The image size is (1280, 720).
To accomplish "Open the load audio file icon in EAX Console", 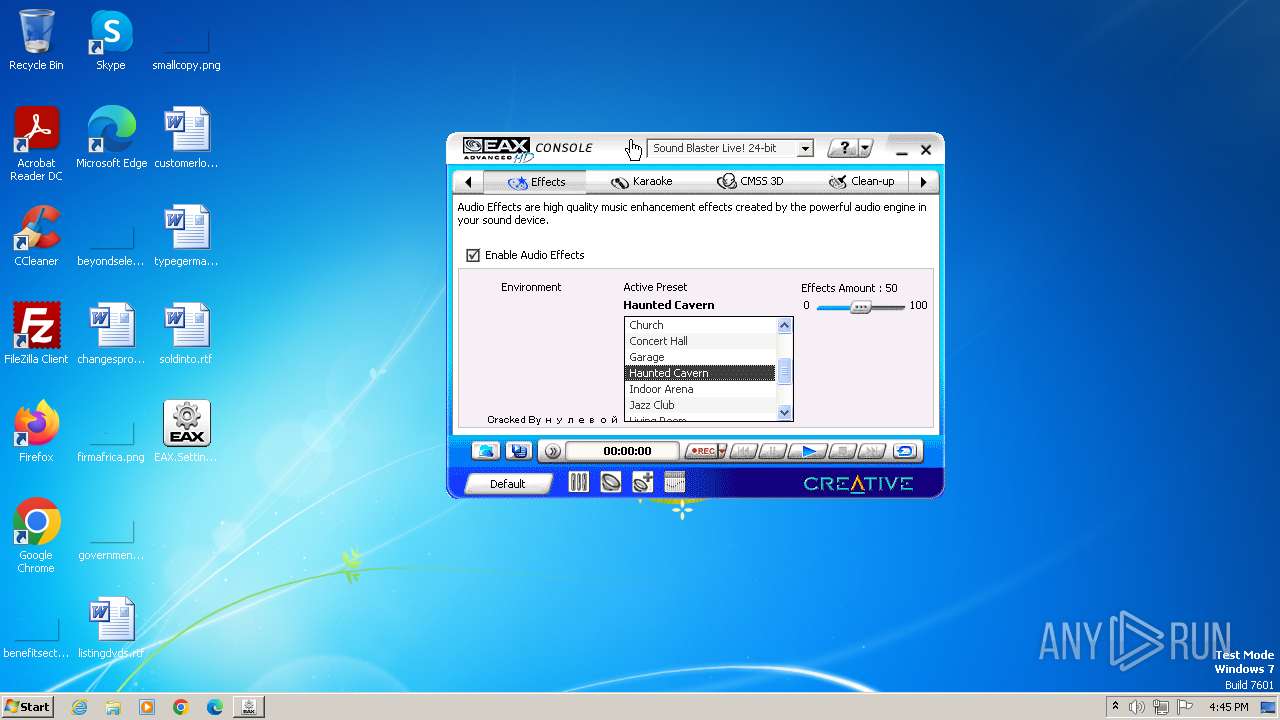I will click(x=486, y=451).
